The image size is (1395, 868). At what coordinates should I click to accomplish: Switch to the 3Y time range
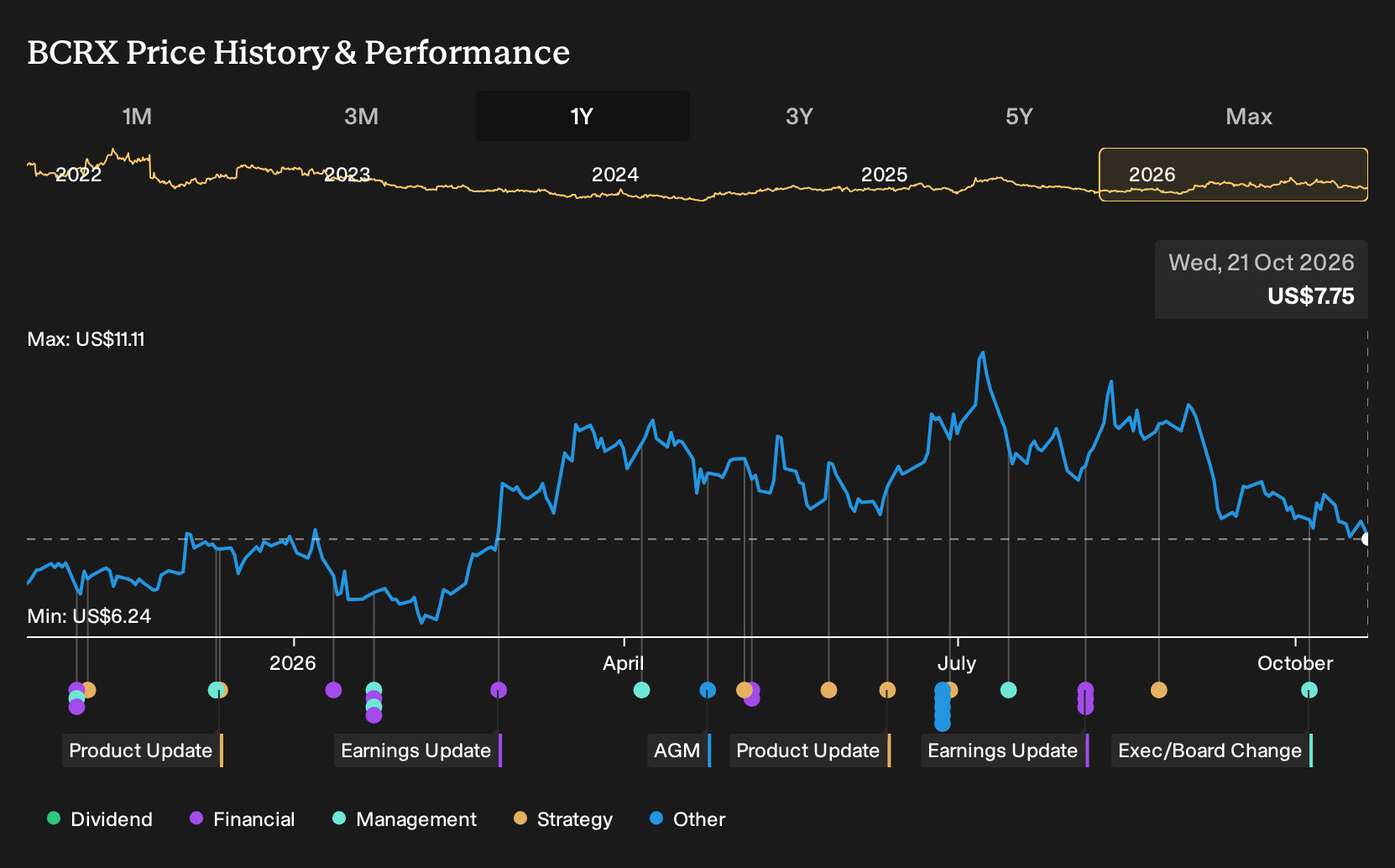pyautogui.click(x=799, y=116)
